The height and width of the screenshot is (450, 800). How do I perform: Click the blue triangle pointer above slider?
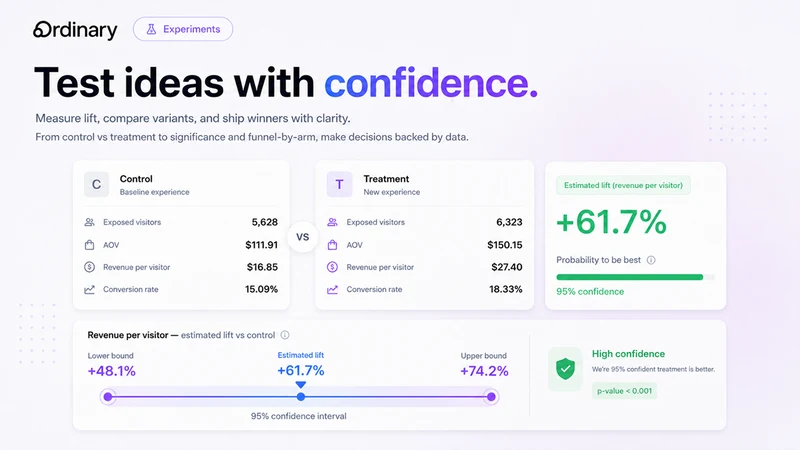(301, 385)
